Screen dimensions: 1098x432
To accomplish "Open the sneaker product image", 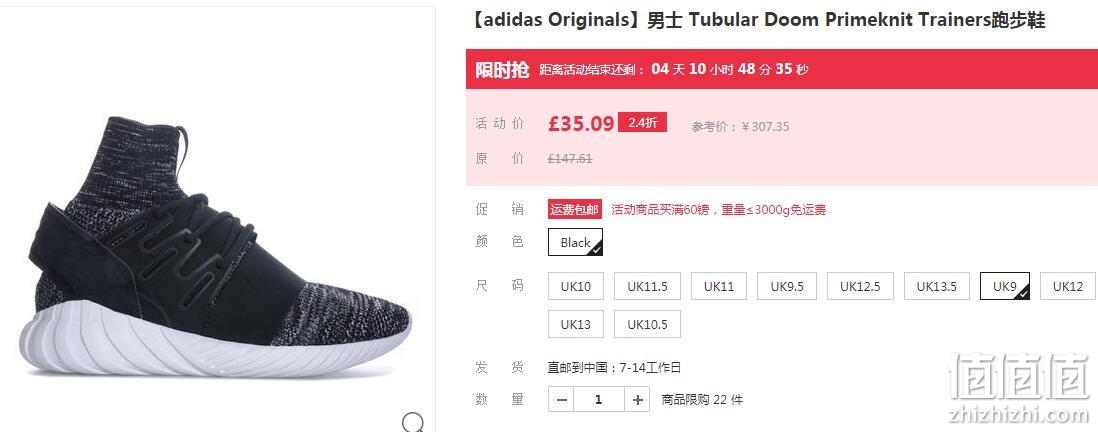I will click(x=214, y=245).
